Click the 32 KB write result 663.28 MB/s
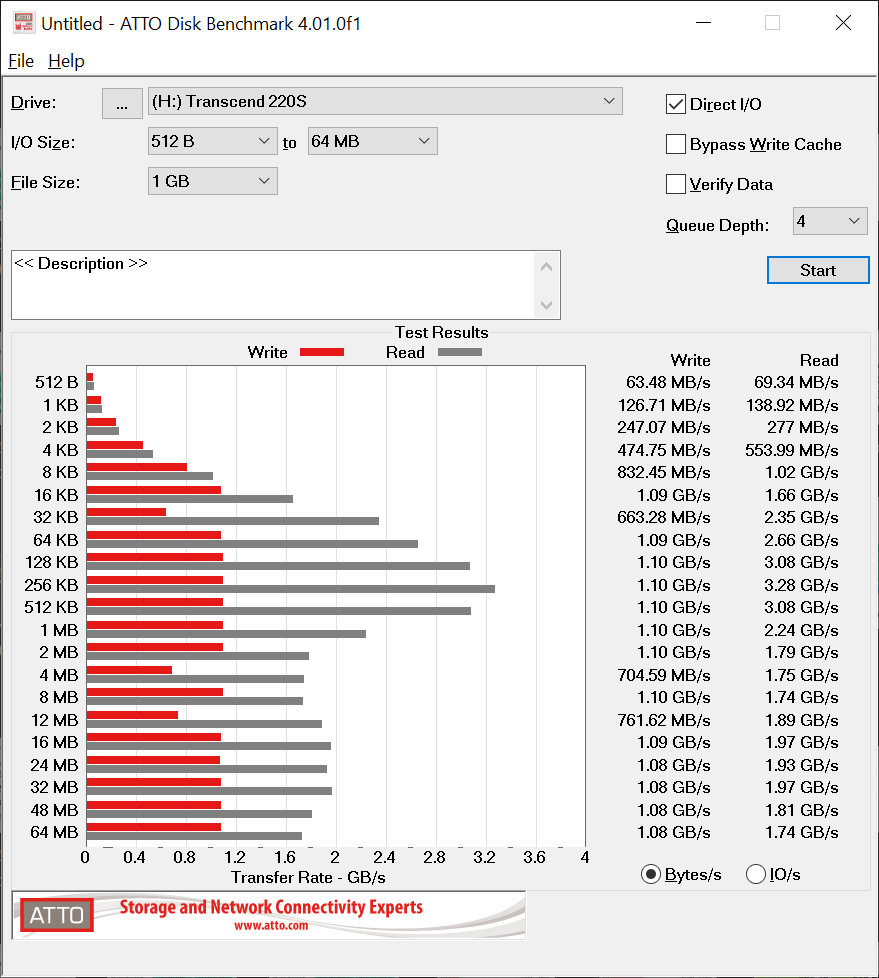 (664, 517)
